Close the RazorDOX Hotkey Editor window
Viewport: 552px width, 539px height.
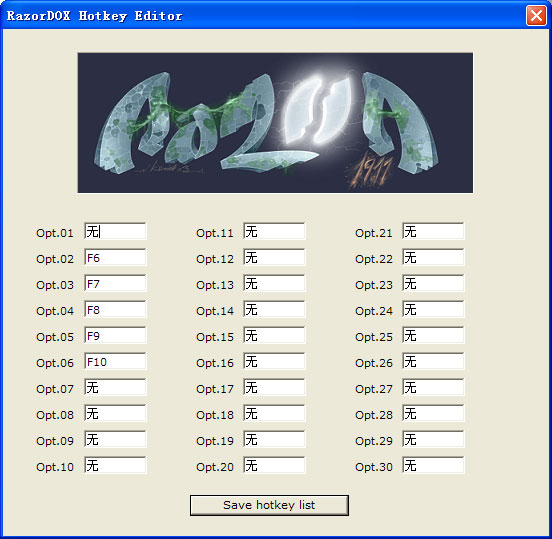pyautogui.click(x=536, y=15)
